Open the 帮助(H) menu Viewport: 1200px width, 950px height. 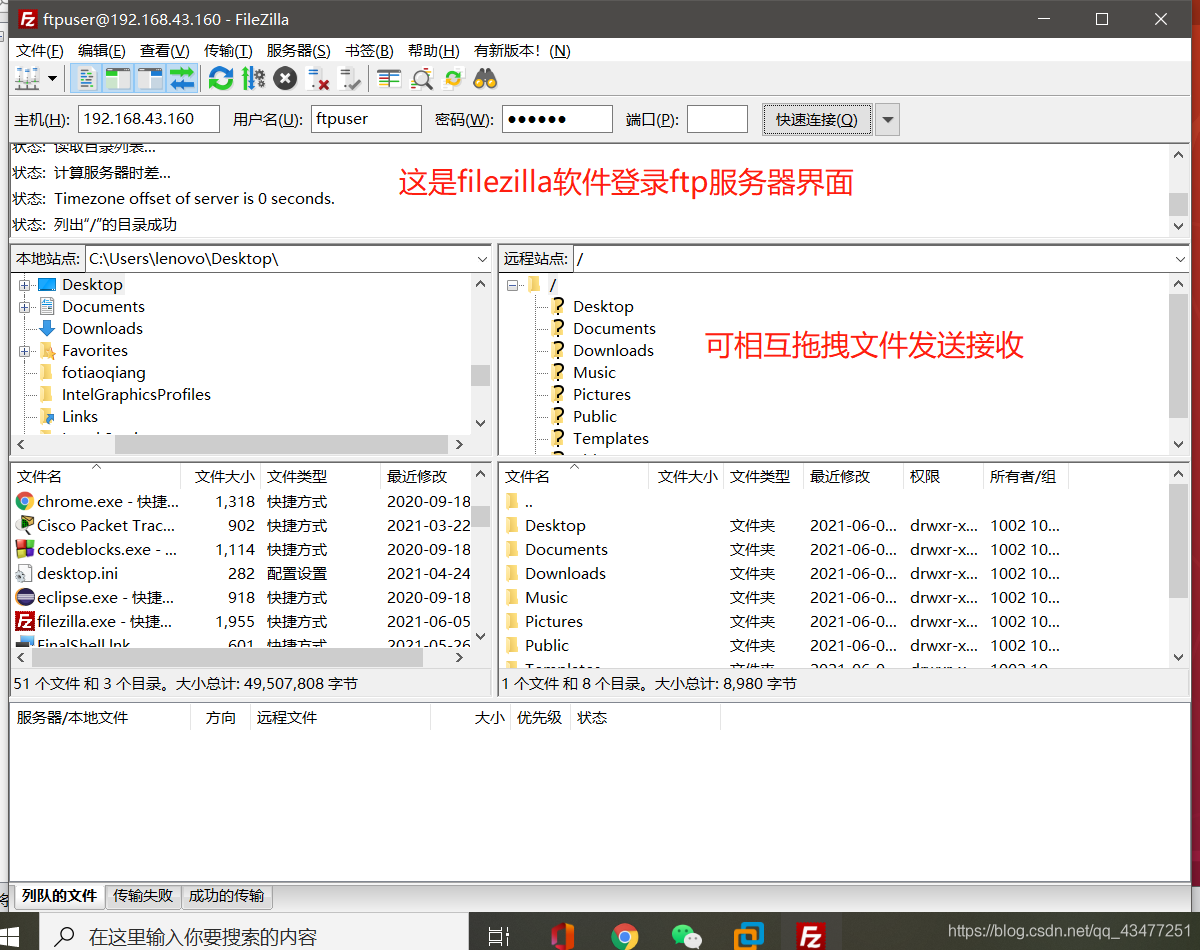(433, 50)
